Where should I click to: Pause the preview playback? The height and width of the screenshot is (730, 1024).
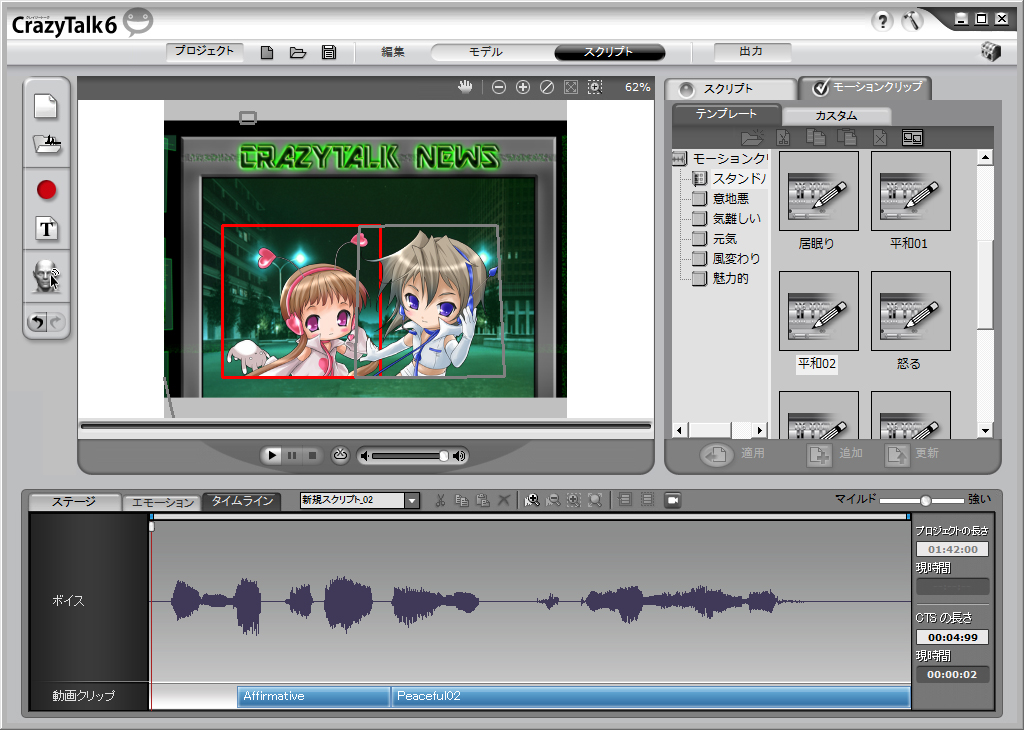[292, 455]
